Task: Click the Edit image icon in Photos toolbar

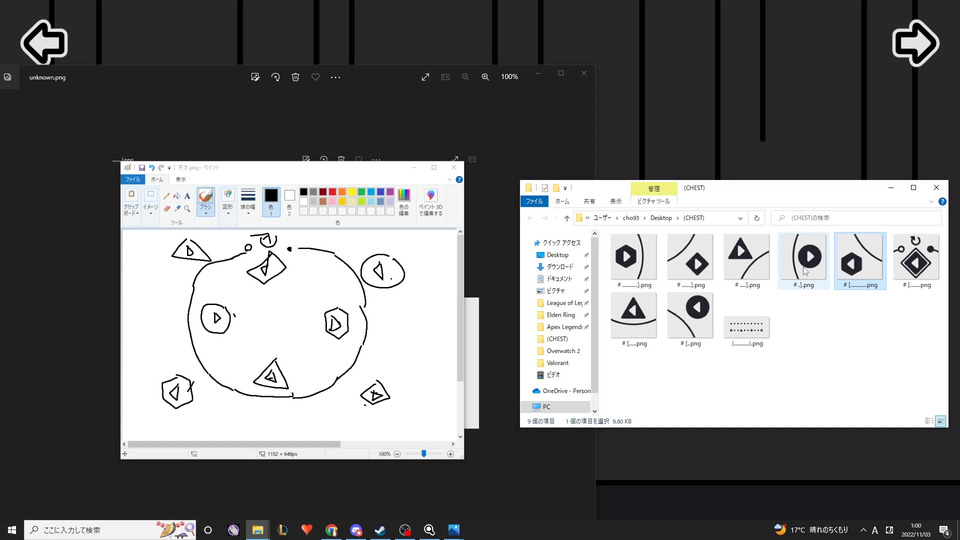Action: pyautogui.click(x=255, y=77)
